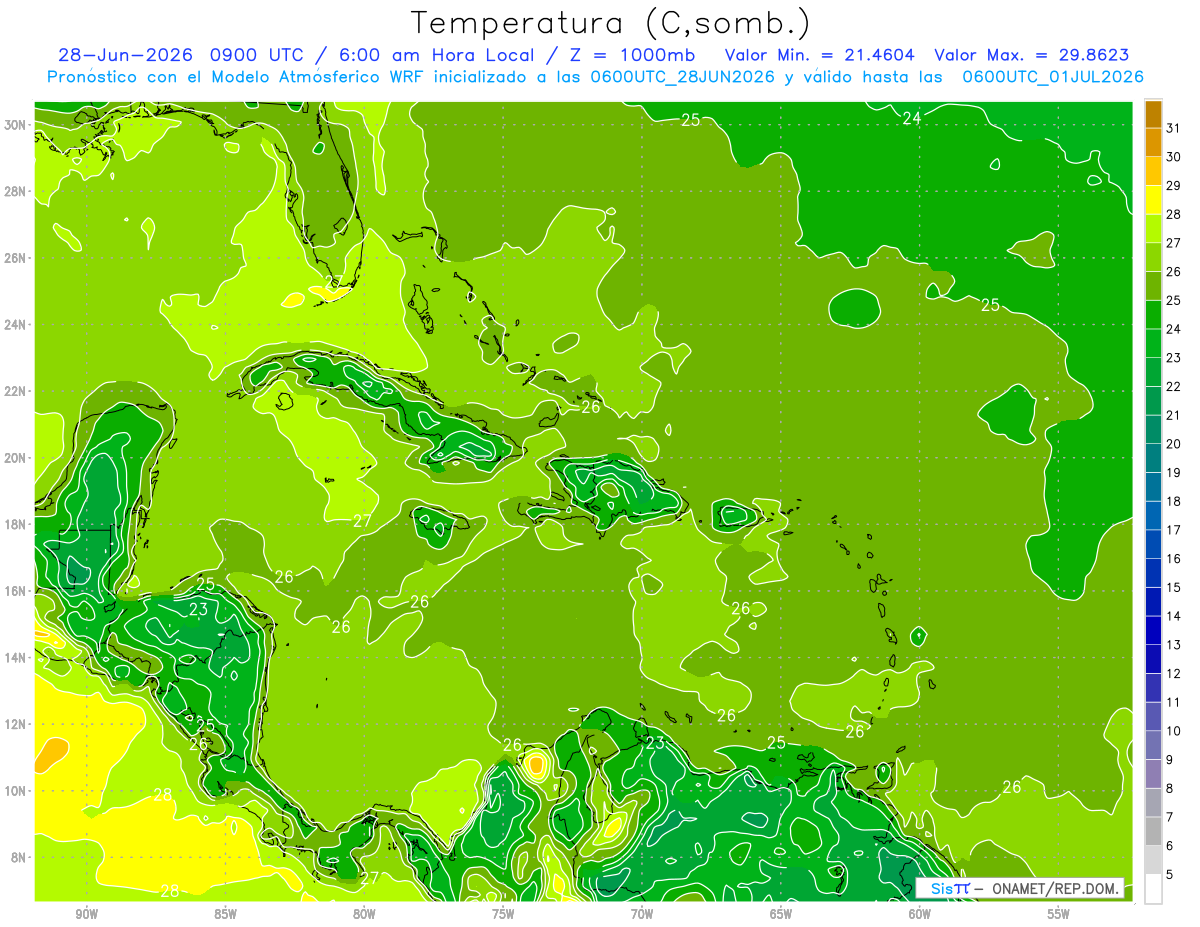Click the 20N latitude axis label
Screen dimensions: 1200x927
[15, 458]
